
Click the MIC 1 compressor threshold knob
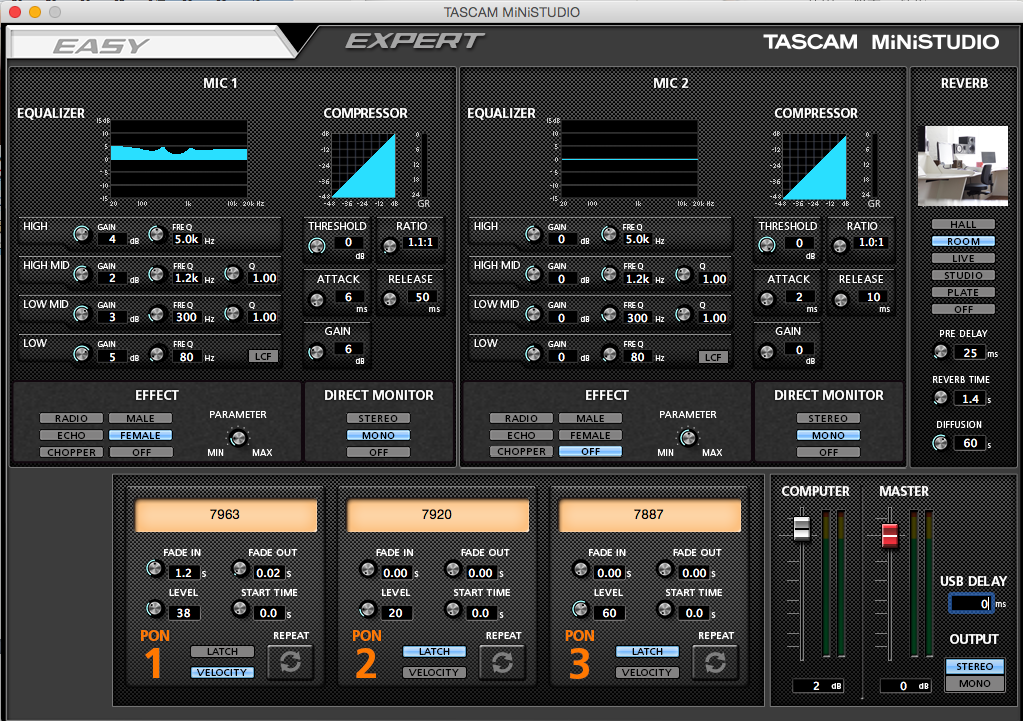(317, 246)
